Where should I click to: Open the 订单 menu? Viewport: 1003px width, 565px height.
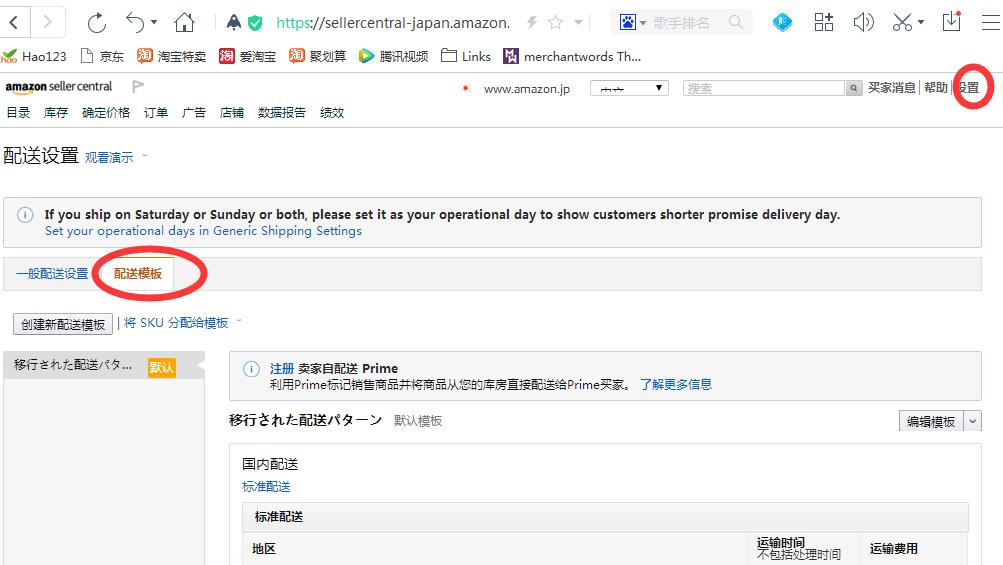click(156, 113)
